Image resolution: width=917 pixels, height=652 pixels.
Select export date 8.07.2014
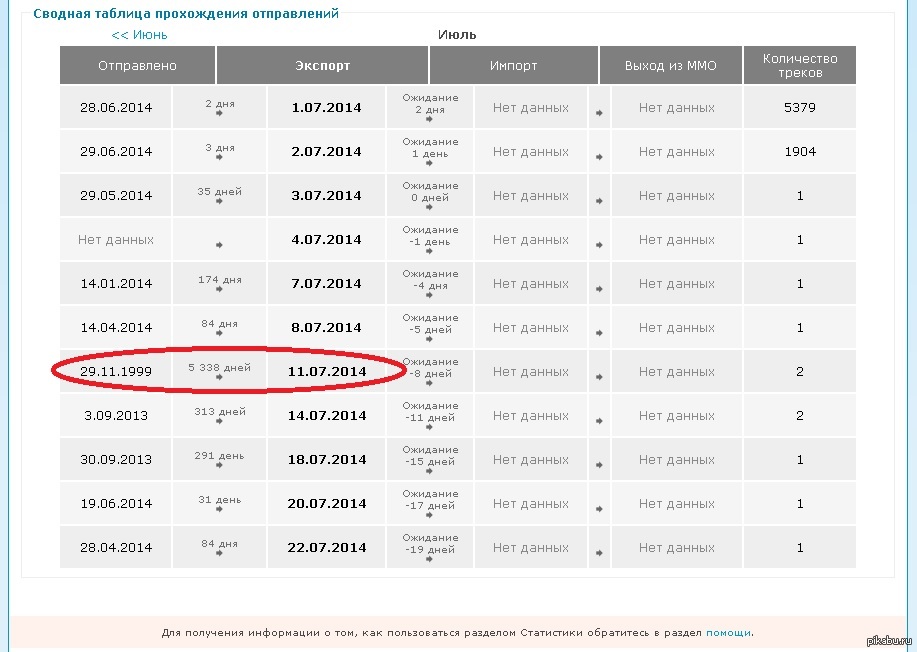[326, 327]
